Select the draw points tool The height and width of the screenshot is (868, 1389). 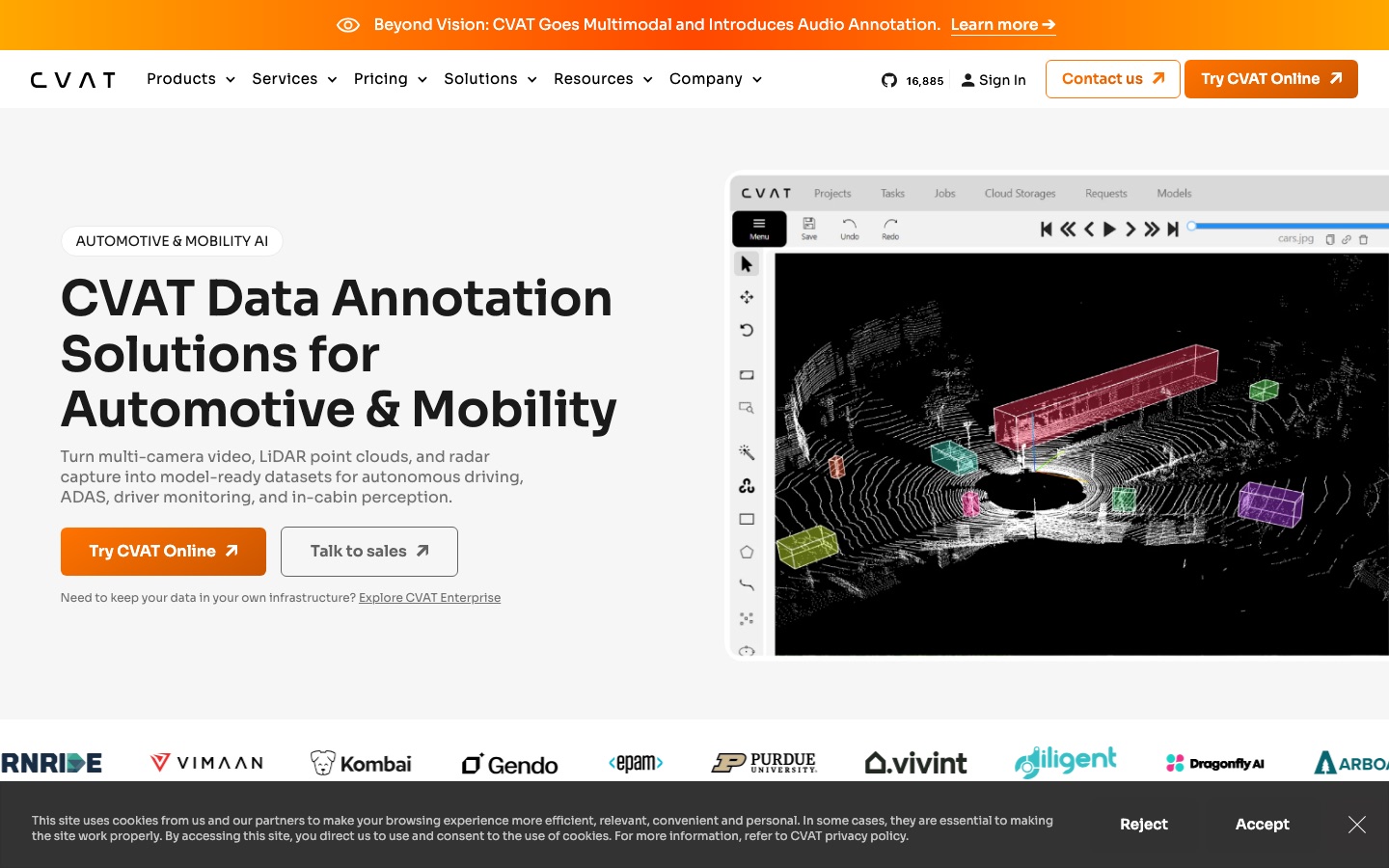click(x=747, y=618)
